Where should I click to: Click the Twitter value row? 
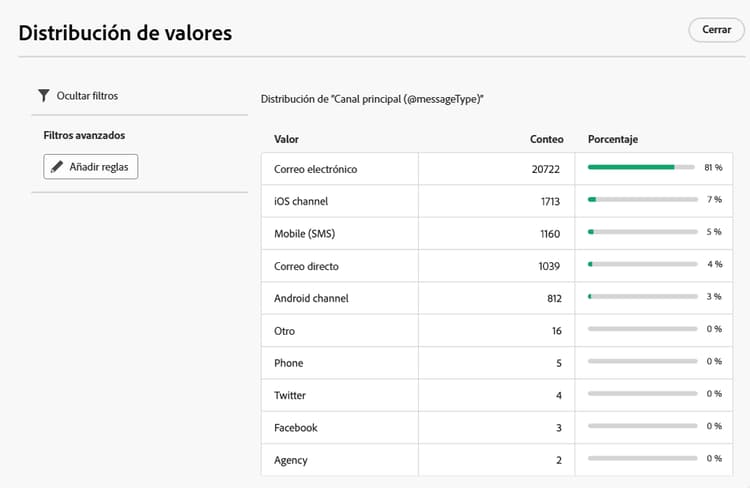(290, 395)
